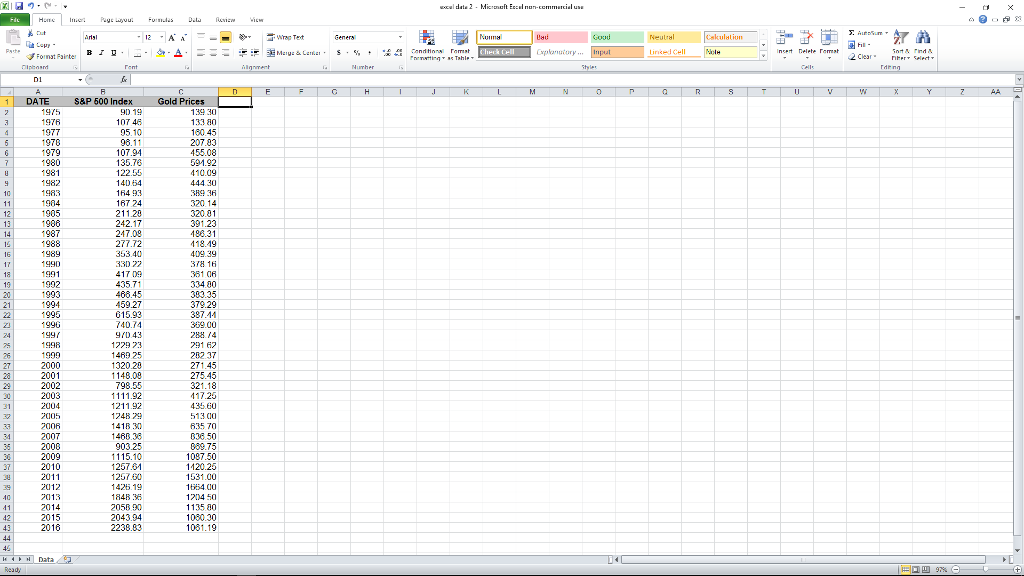Apply the Input cell style
The width and height of the screenshot is (1024, 576).
[x=617, y=52]
